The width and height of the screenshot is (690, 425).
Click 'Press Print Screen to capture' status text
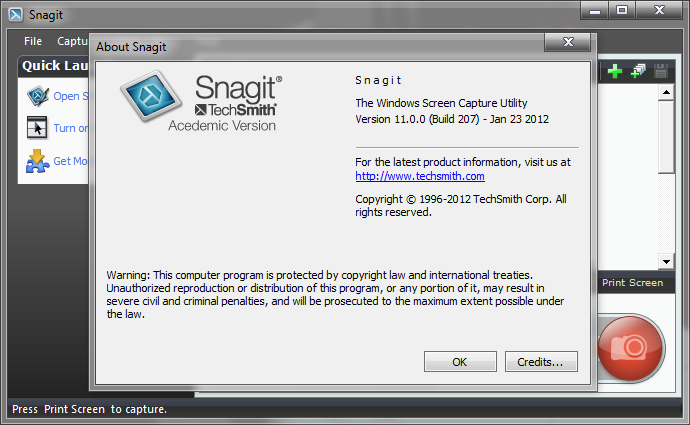pos(89,409)
